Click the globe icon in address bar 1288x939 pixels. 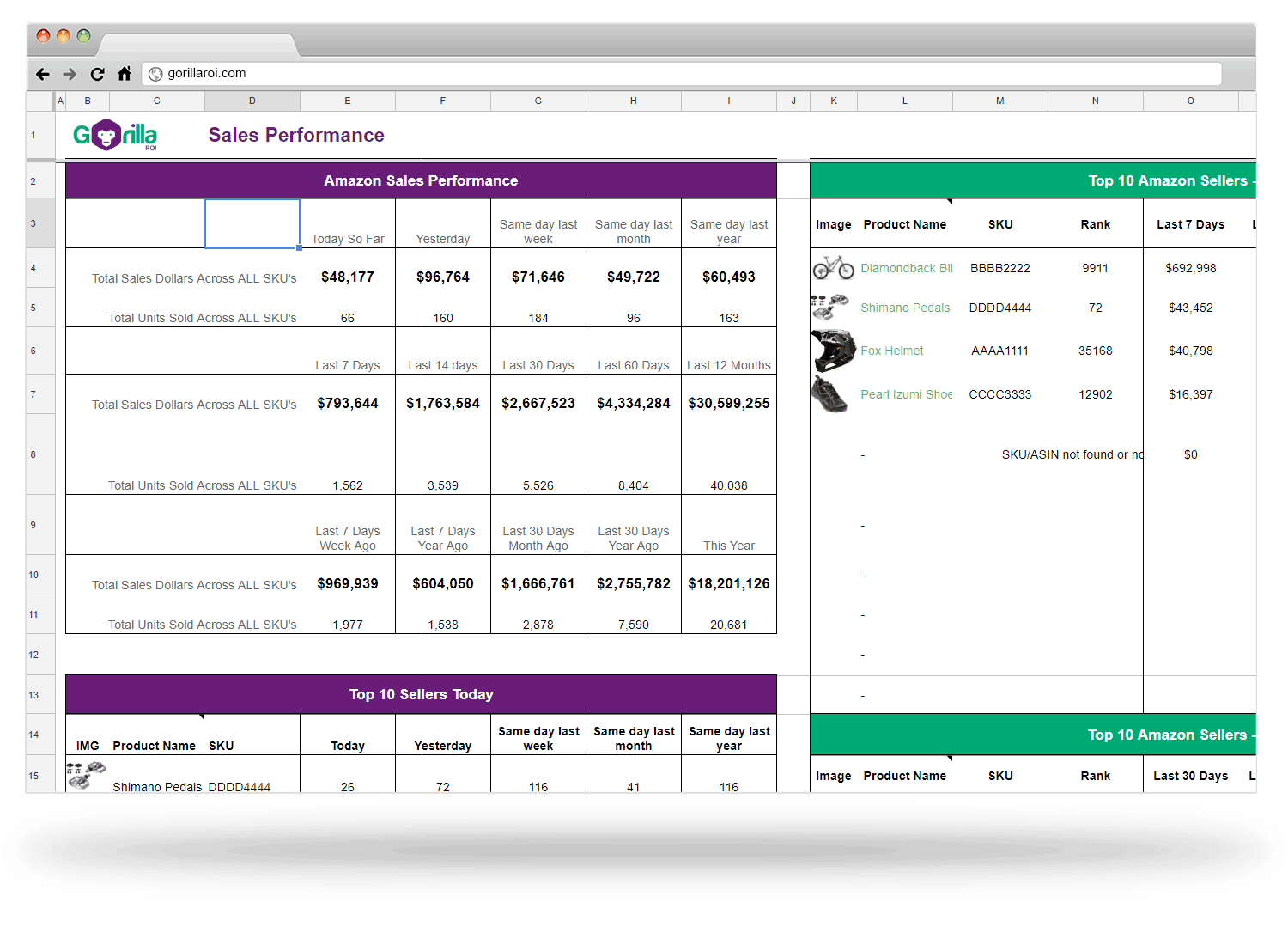click(x=155, y=74)
